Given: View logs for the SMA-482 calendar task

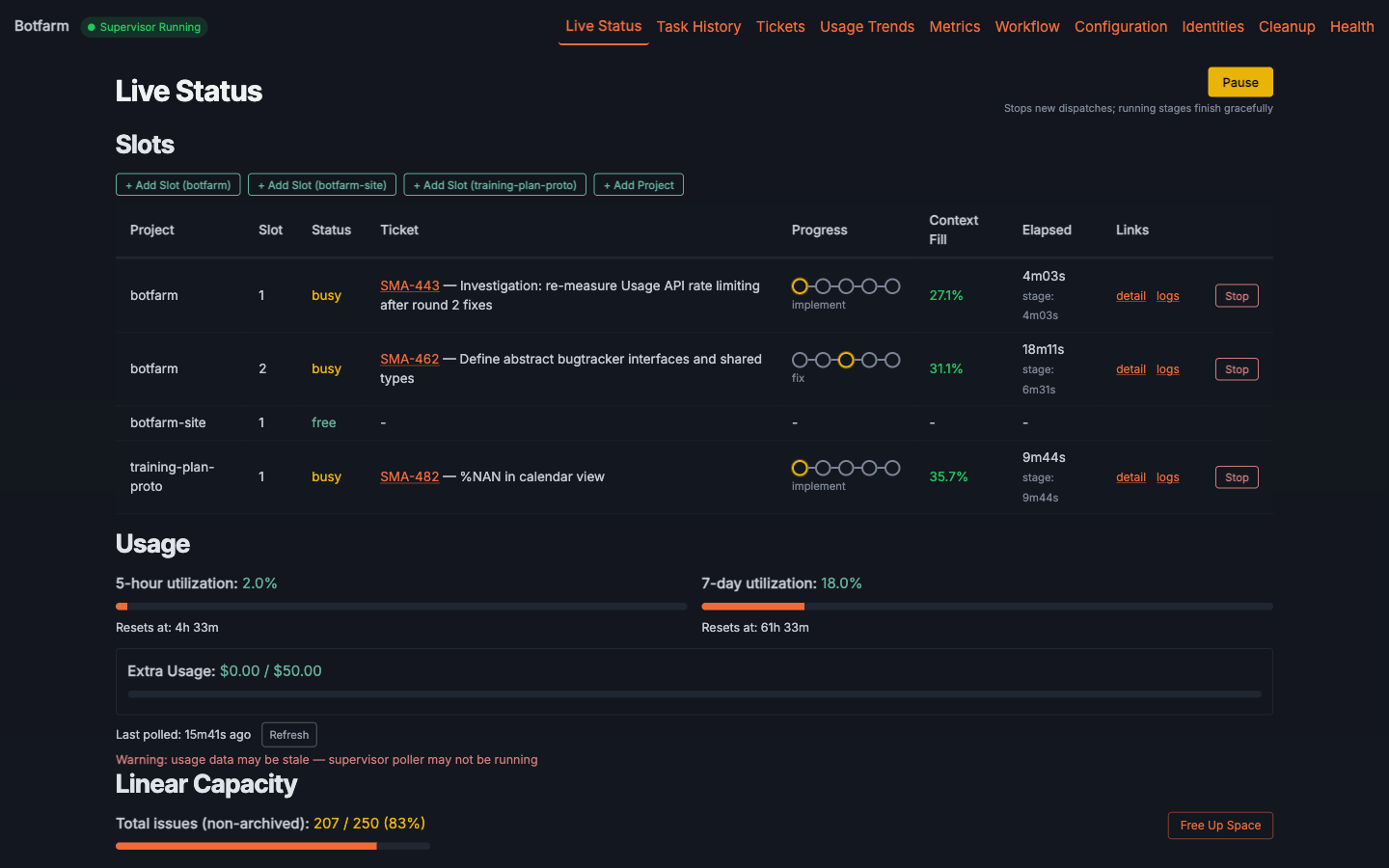Looking at the screenshot, I should coord(1167,476).
